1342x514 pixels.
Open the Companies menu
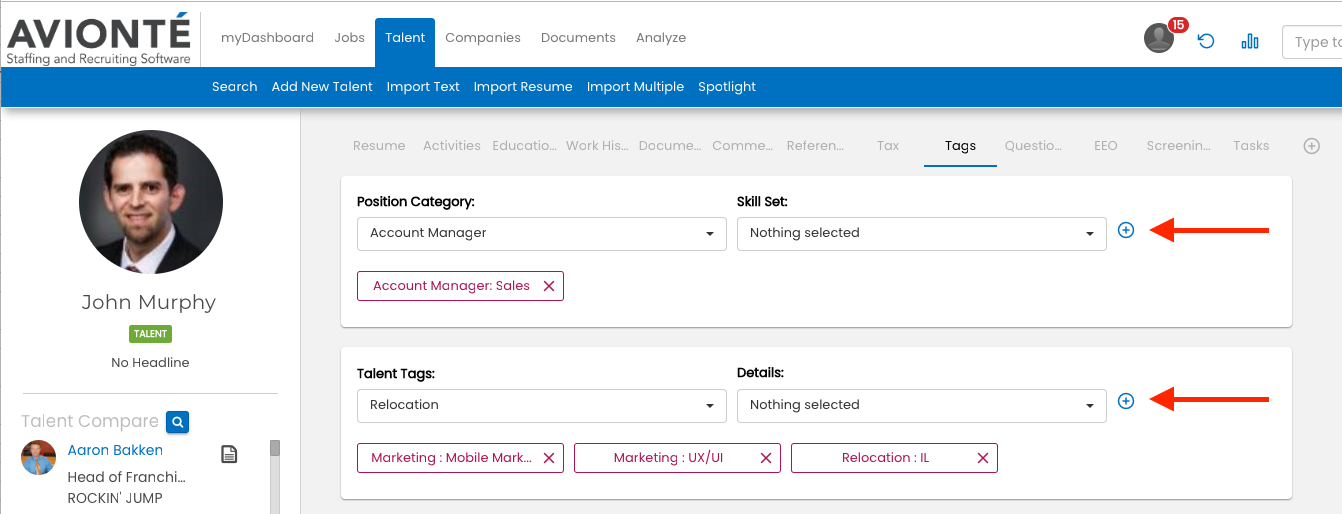483,38
